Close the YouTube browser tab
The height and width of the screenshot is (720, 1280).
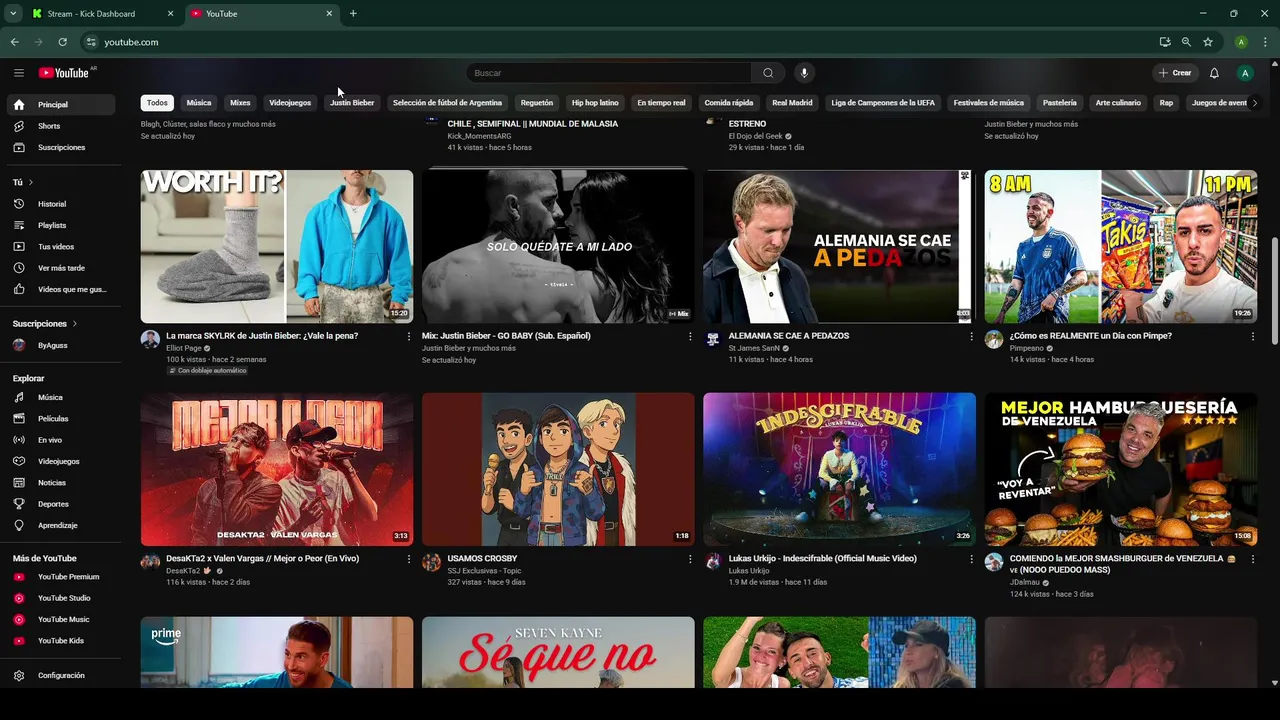tap(329, 14)
